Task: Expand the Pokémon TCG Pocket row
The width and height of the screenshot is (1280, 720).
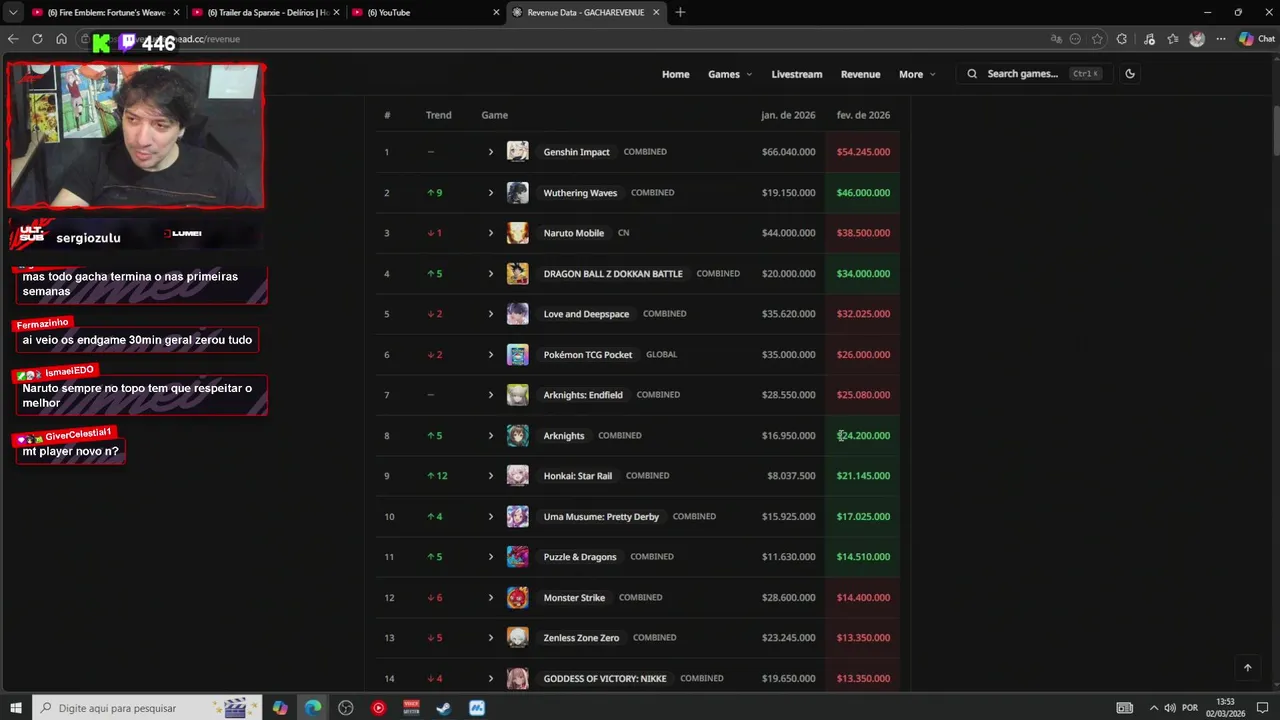Action: point(490,355)
